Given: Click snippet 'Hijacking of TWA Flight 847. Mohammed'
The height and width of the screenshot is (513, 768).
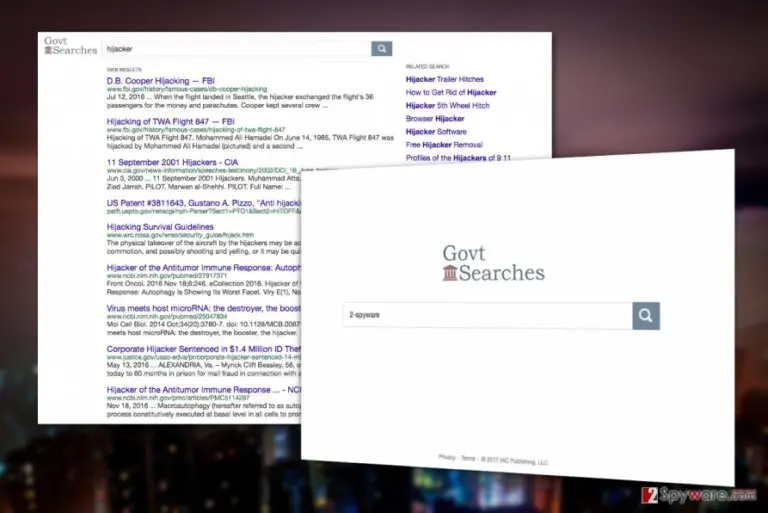Looking at the screenshot, I should coord(250,142).
